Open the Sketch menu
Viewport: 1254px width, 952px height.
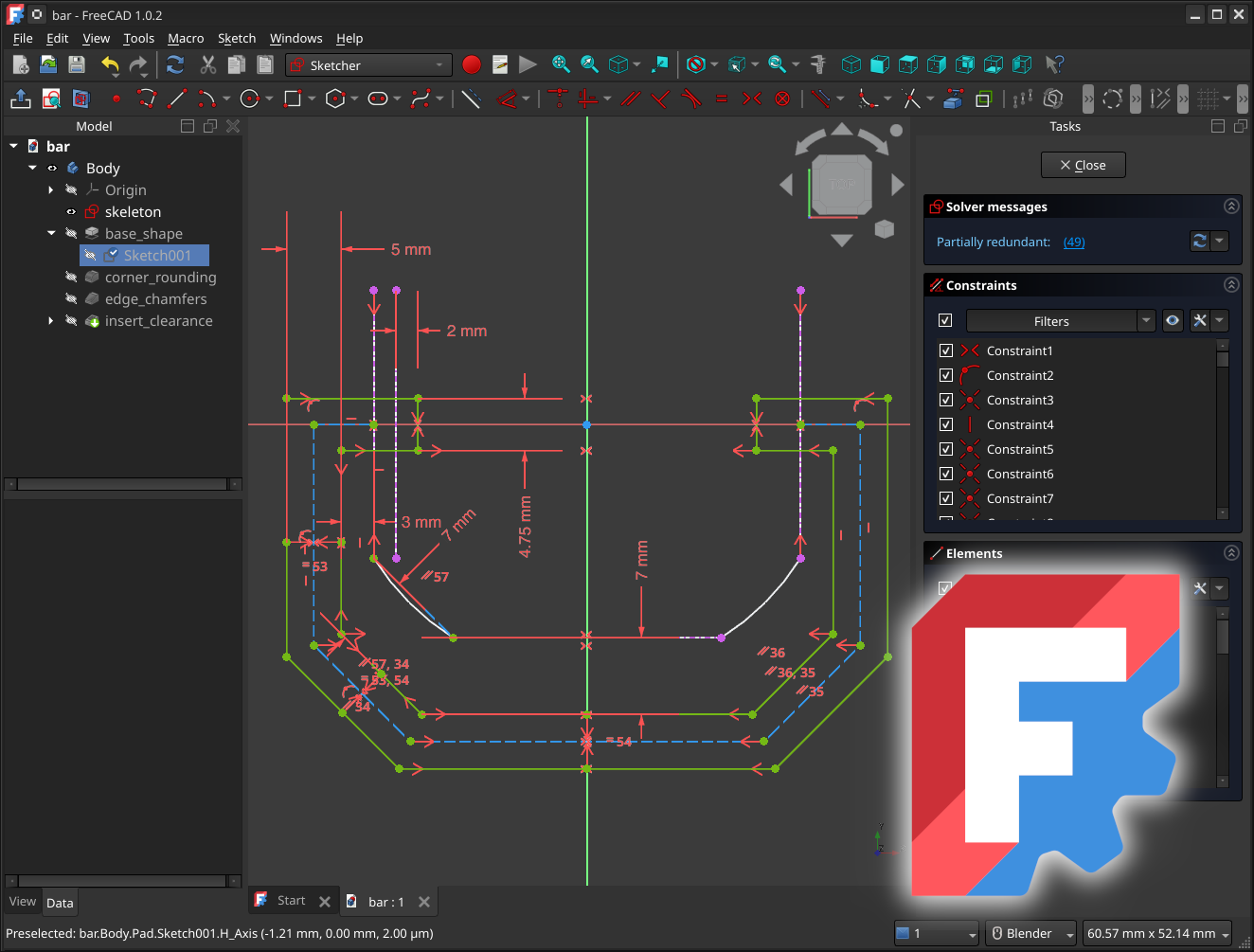pyautogui.click(x=237, y=38)
